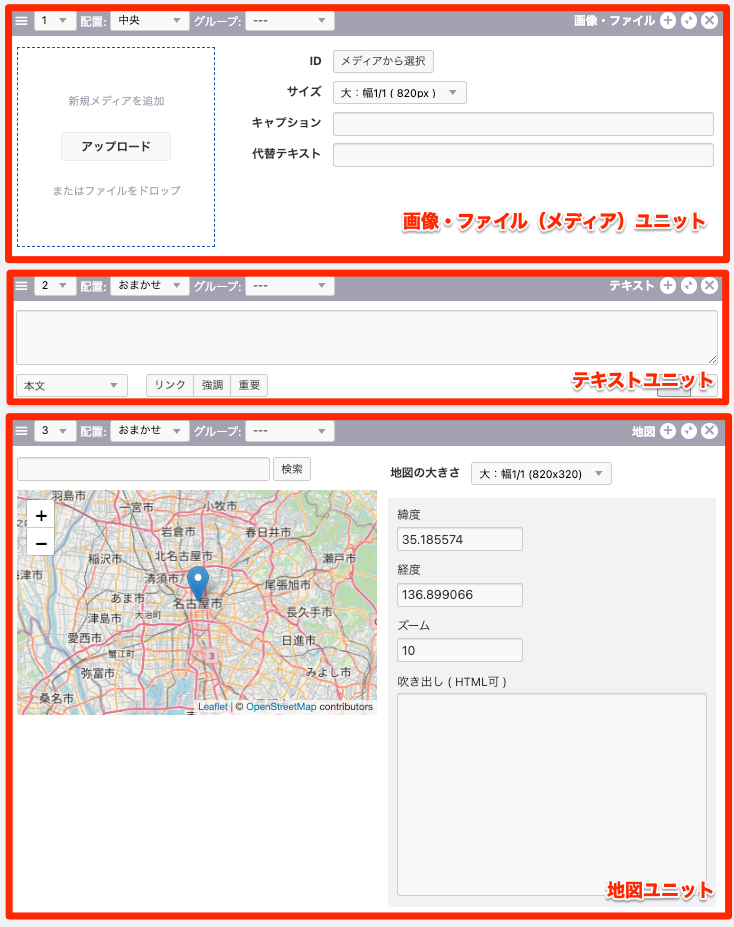The image size is (734, 927).
Task: Apply 強調 formatting in the text unit
Action: pos(212,385)
